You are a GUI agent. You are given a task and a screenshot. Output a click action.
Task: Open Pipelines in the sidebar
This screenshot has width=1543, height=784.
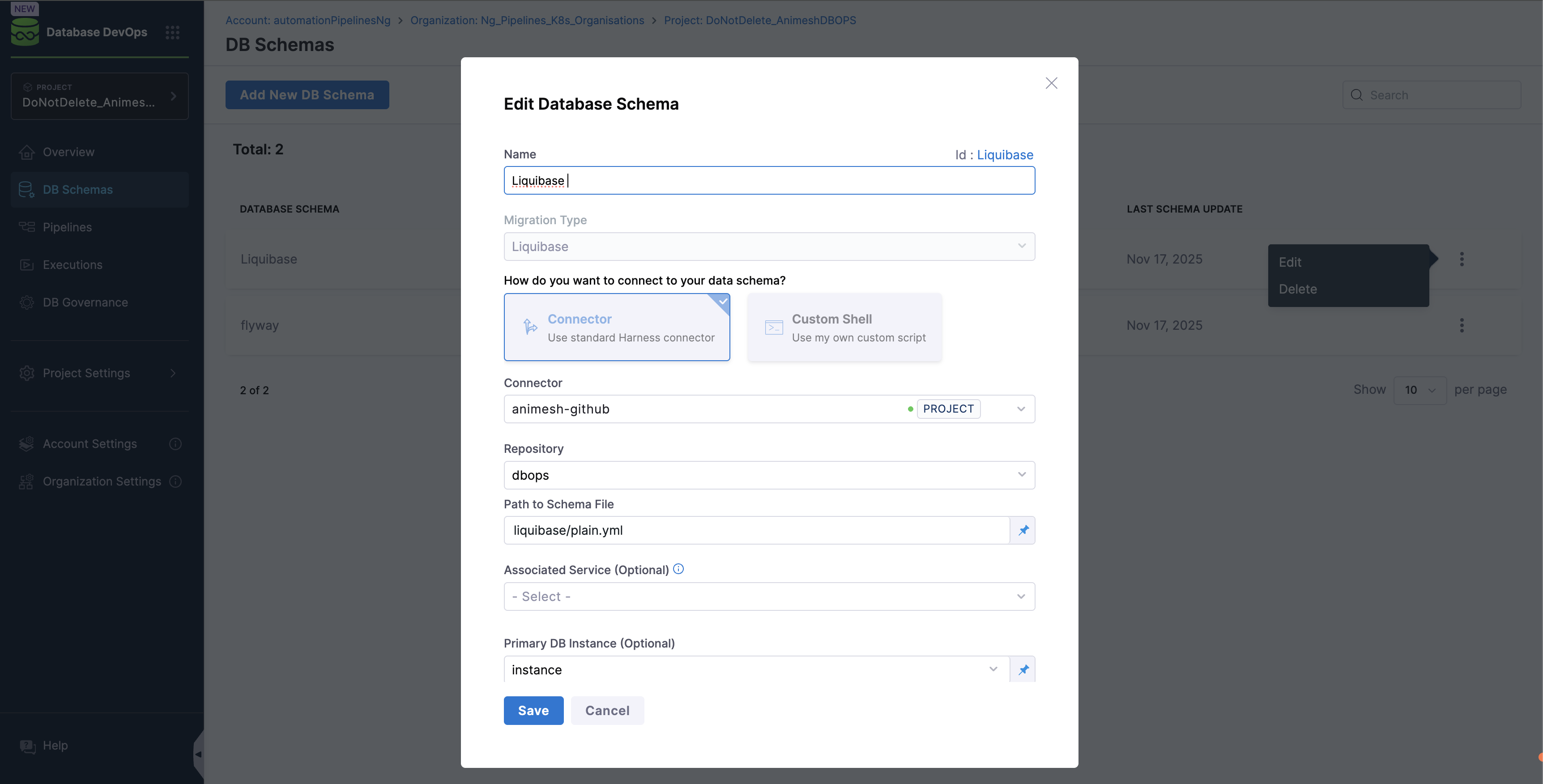coord(67,227)
